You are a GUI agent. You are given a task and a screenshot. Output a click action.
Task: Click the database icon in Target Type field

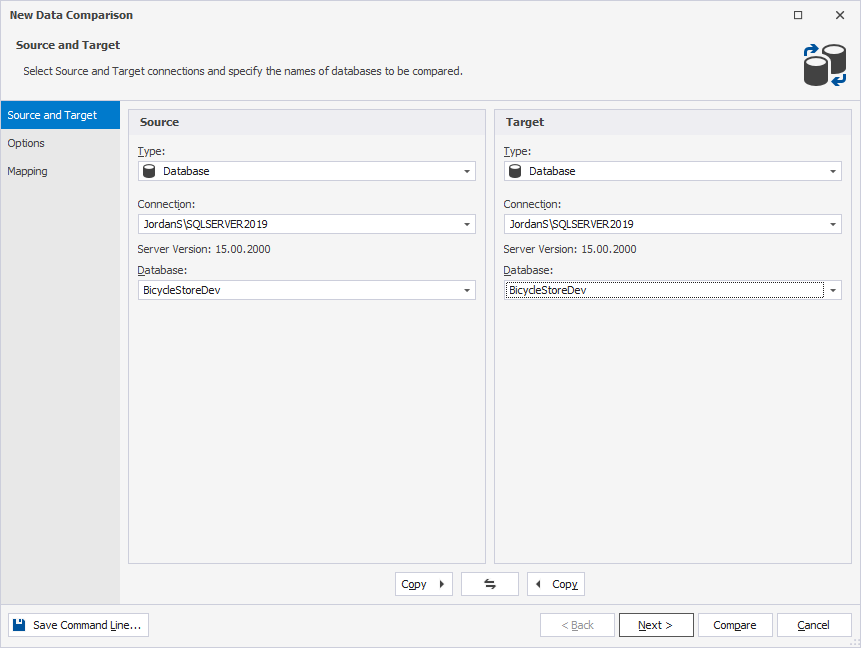(515, 171)
